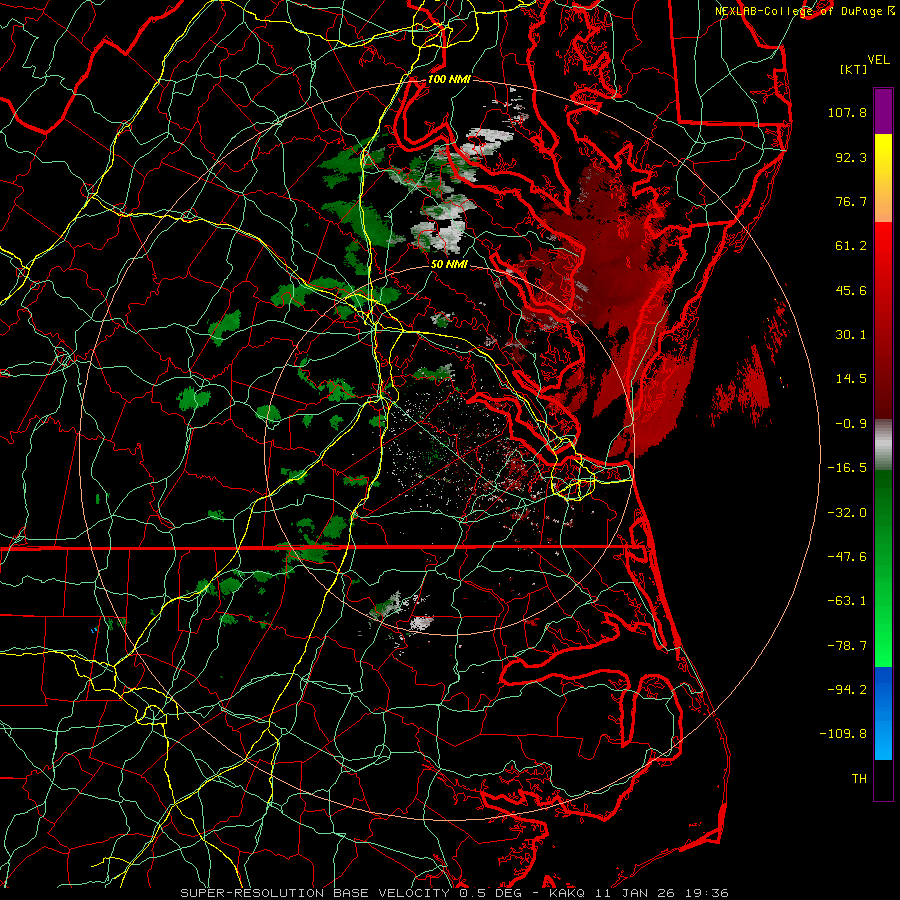Click the KAKQ station identifier in the caption

click(567, 893)
